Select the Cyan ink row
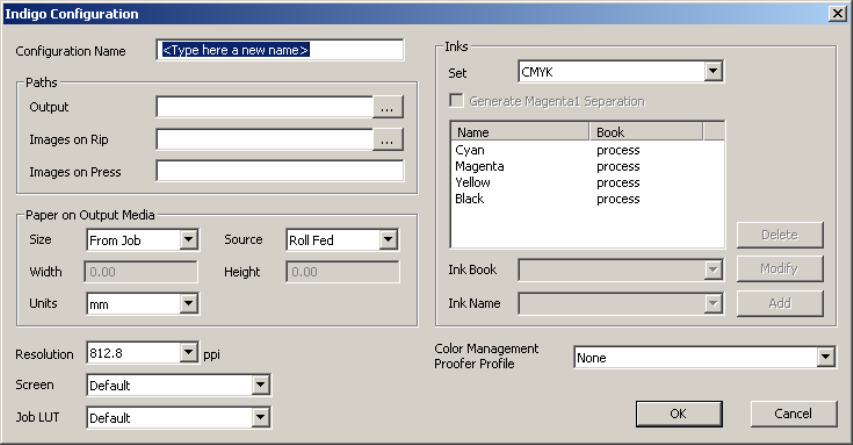 pos(588,150)
